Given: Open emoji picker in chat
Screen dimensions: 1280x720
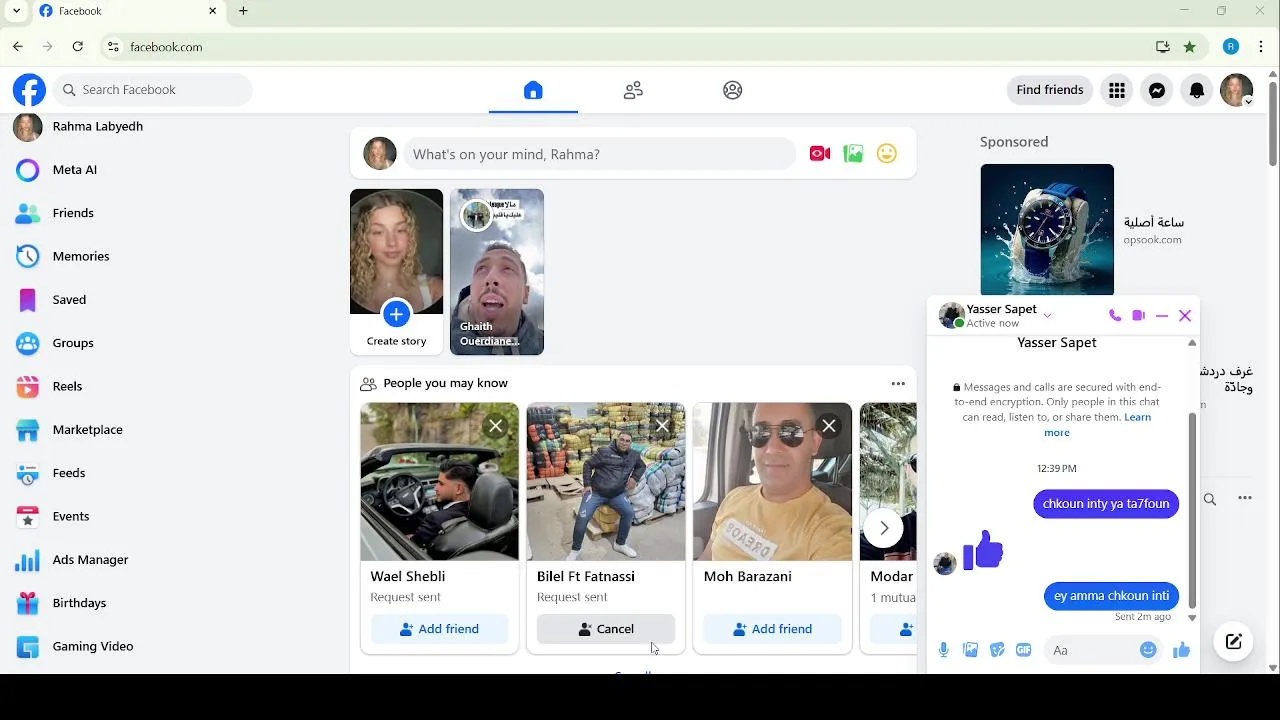Looking at the screenshot, I should (x=1148, y=650).
